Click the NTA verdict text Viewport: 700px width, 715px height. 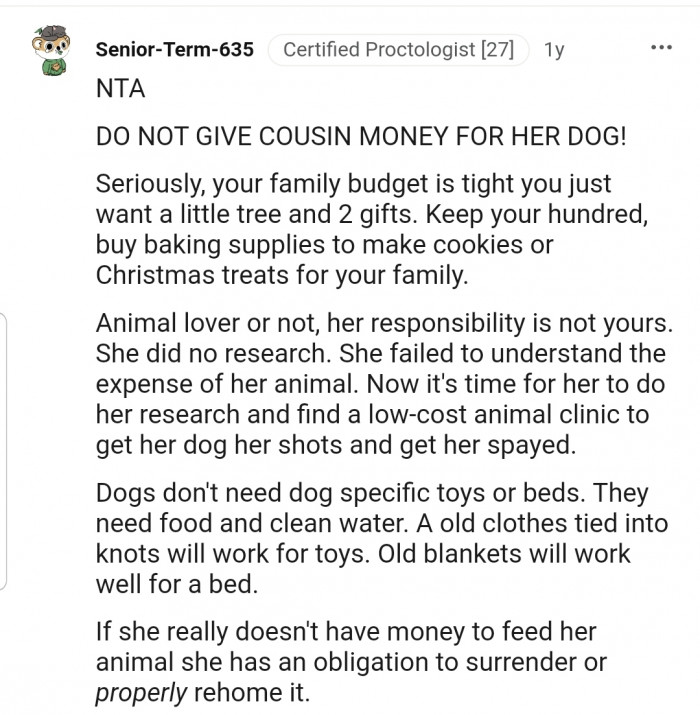[x=120, y=88]
